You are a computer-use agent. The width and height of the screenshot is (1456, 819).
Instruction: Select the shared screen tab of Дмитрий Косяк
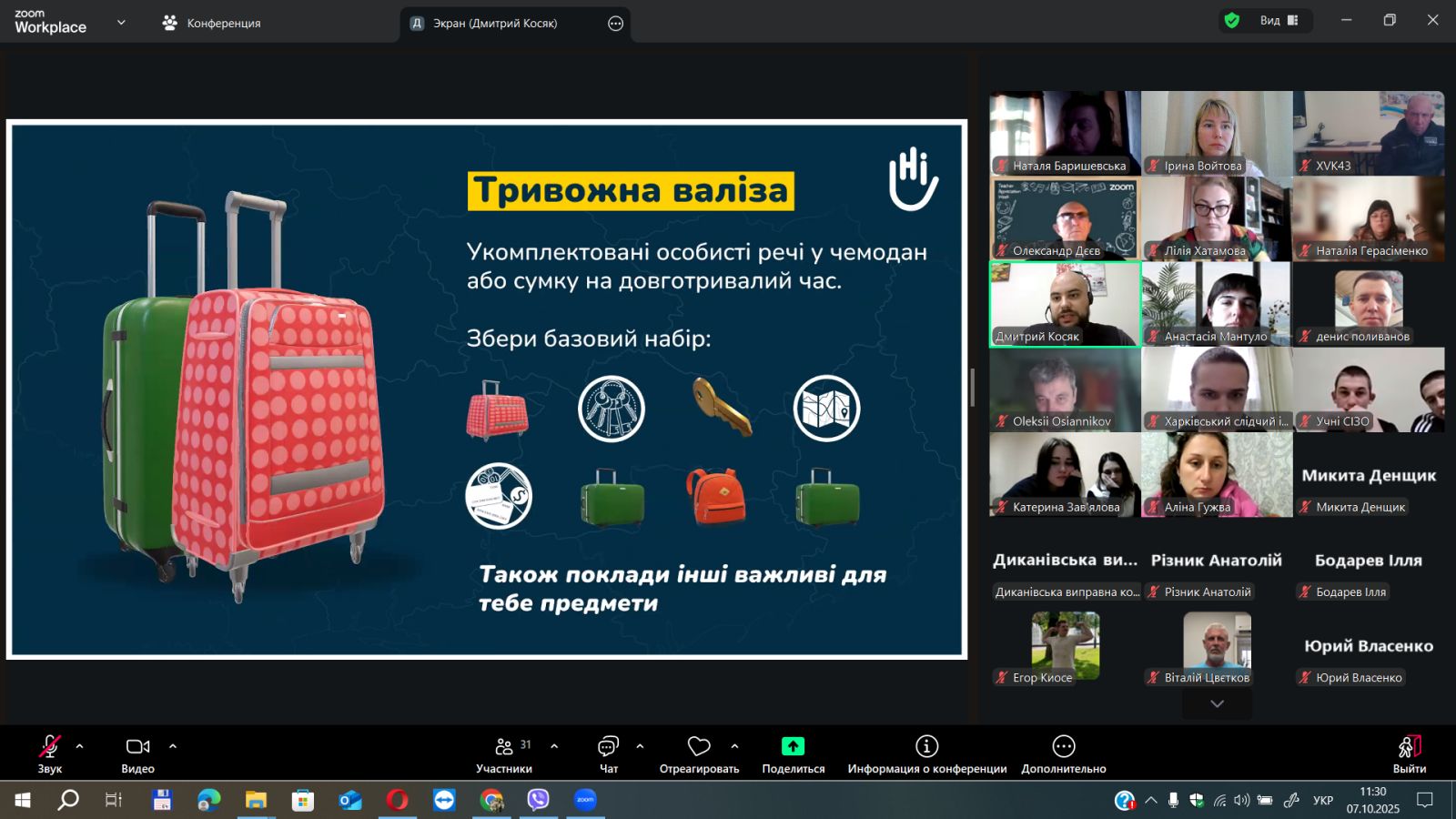494,24
